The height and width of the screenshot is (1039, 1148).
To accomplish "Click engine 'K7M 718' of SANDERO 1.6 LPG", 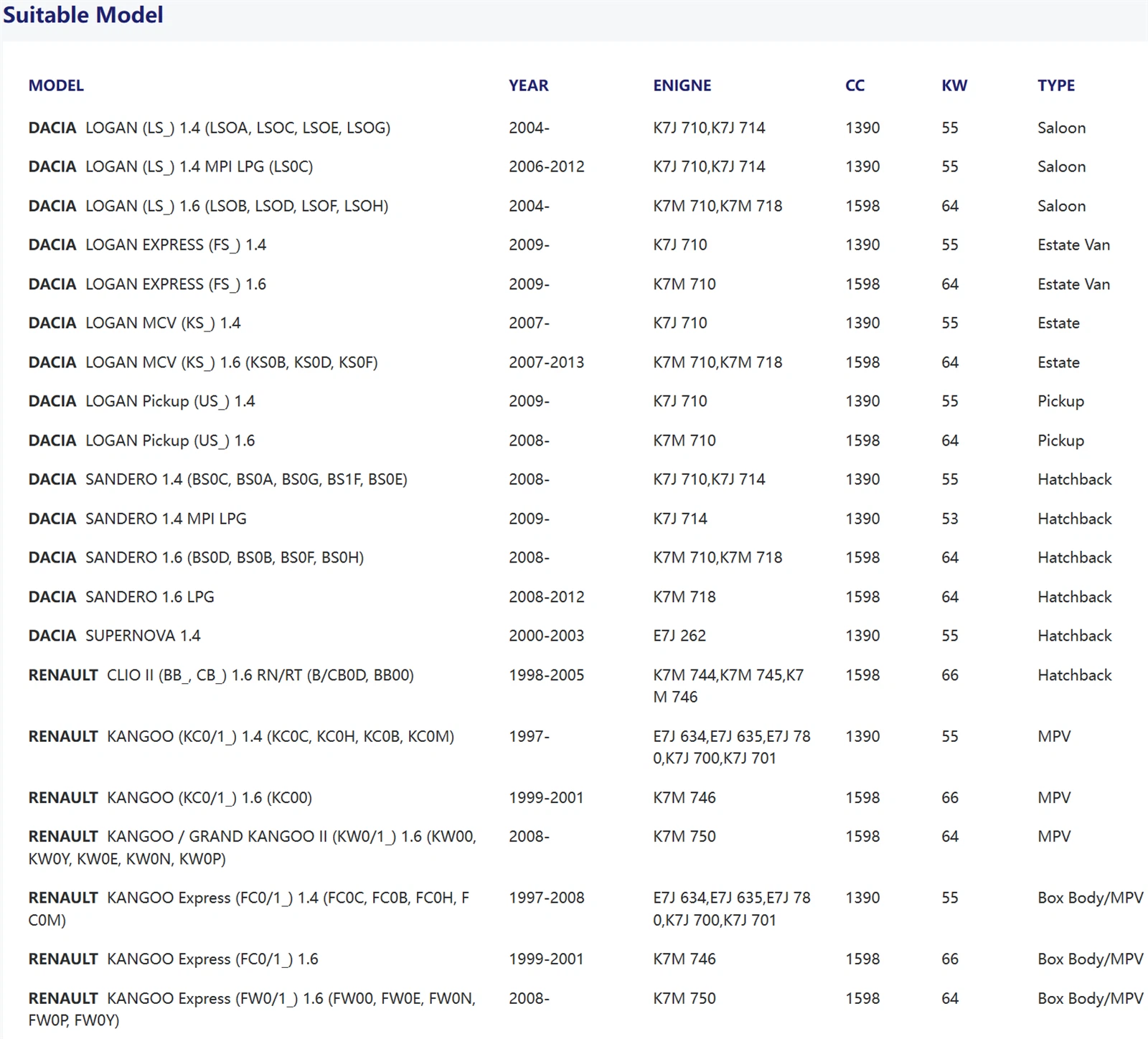I will point(684,597).
